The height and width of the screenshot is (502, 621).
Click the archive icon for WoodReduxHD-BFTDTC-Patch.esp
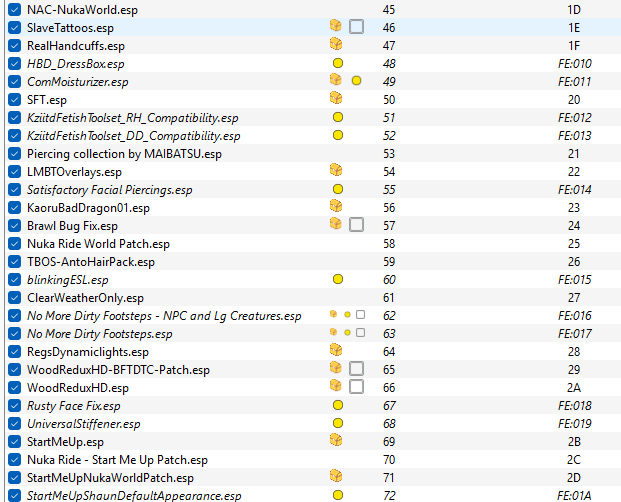(x=336, y=368)
